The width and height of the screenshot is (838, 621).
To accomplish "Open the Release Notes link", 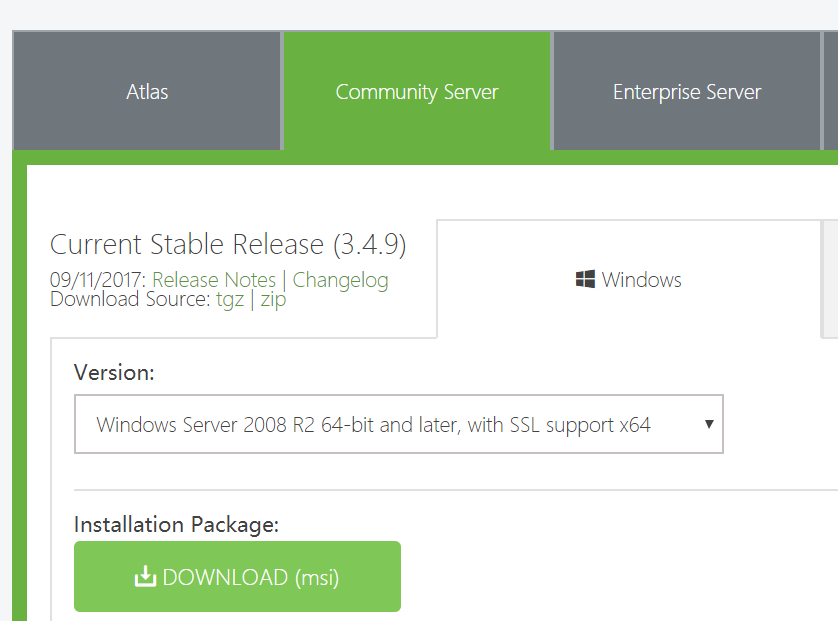I will pos(214,280).
